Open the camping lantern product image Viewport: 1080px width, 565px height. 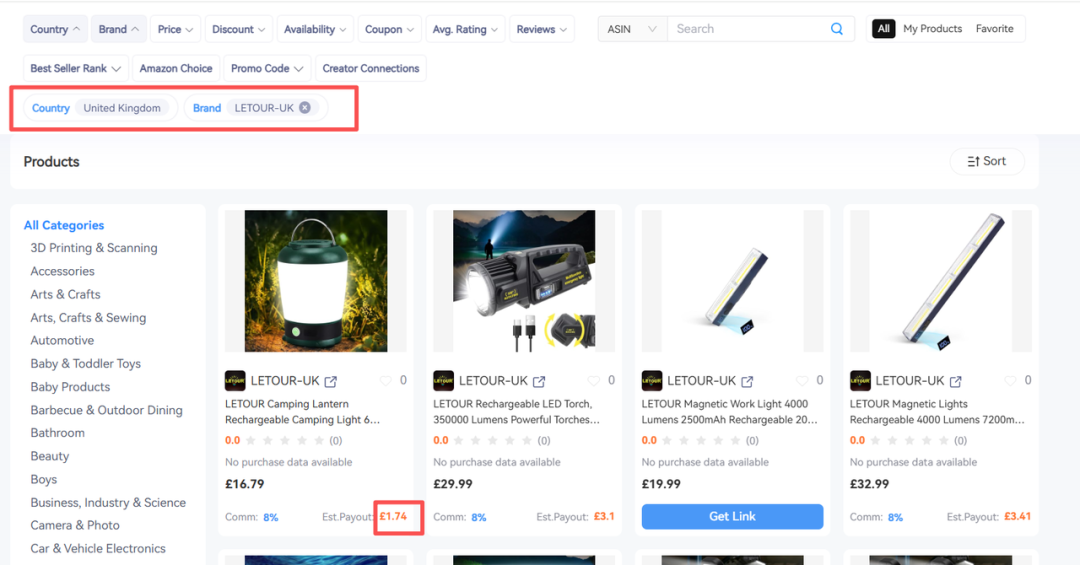(x=316, y=281)
